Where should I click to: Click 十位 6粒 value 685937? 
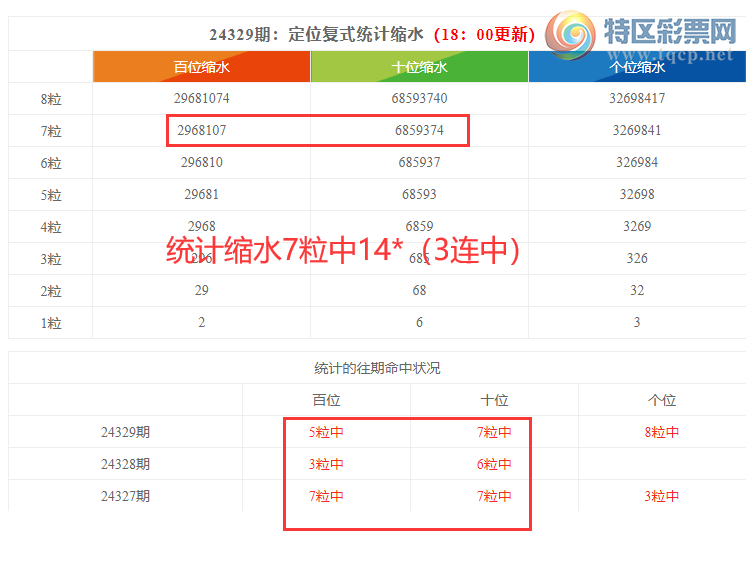[419, 162]
